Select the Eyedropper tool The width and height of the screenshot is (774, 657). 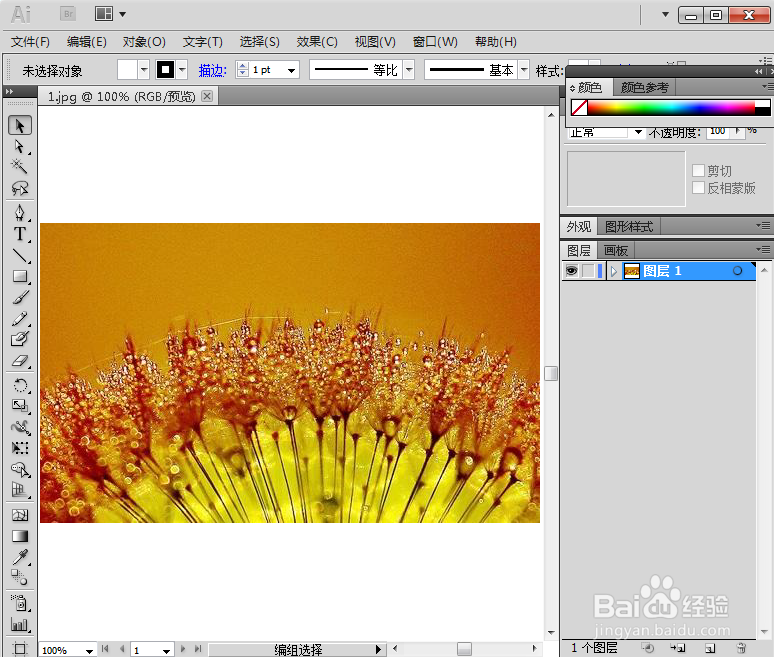(20, 557)
